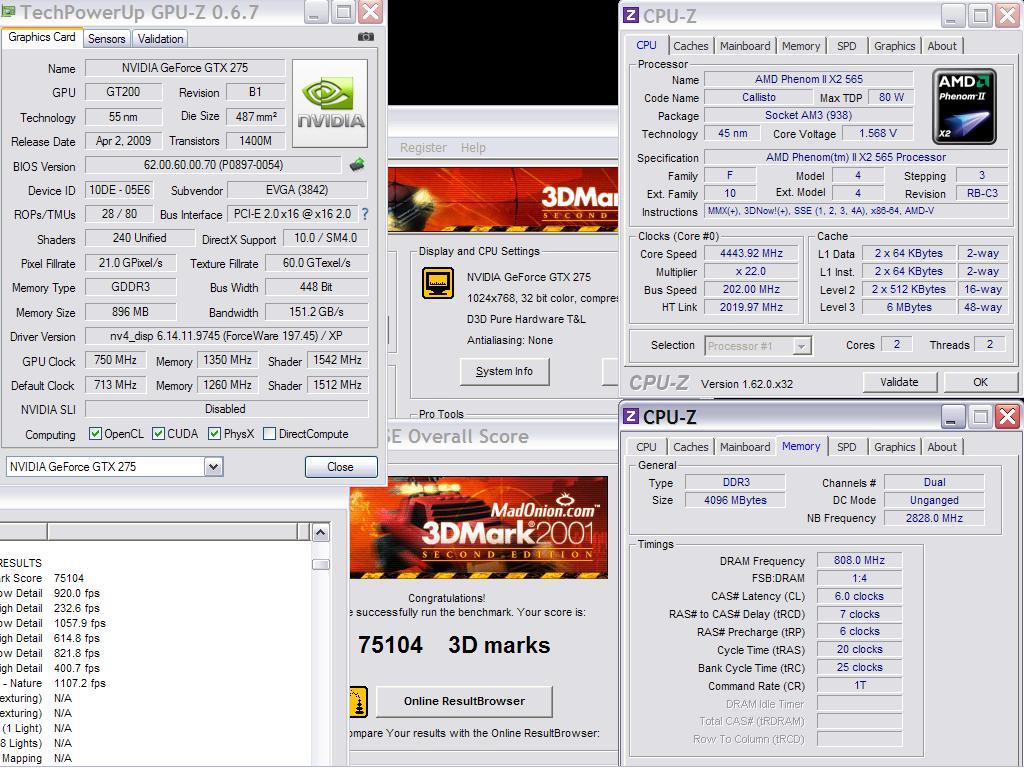This screenshot has height=768, width=1024.
Task: Open the Caches tab in top CPU-Z
Action: coord(691,46)
